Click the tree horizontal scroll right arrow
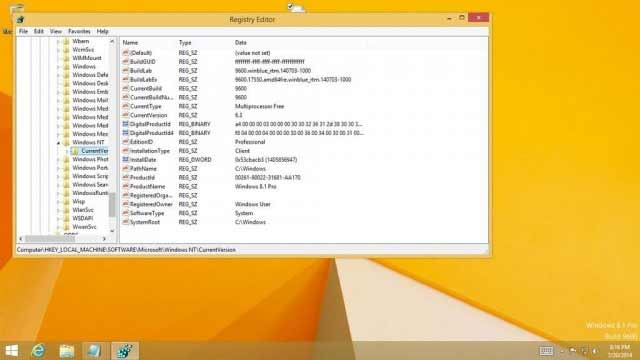 [104, 238]
